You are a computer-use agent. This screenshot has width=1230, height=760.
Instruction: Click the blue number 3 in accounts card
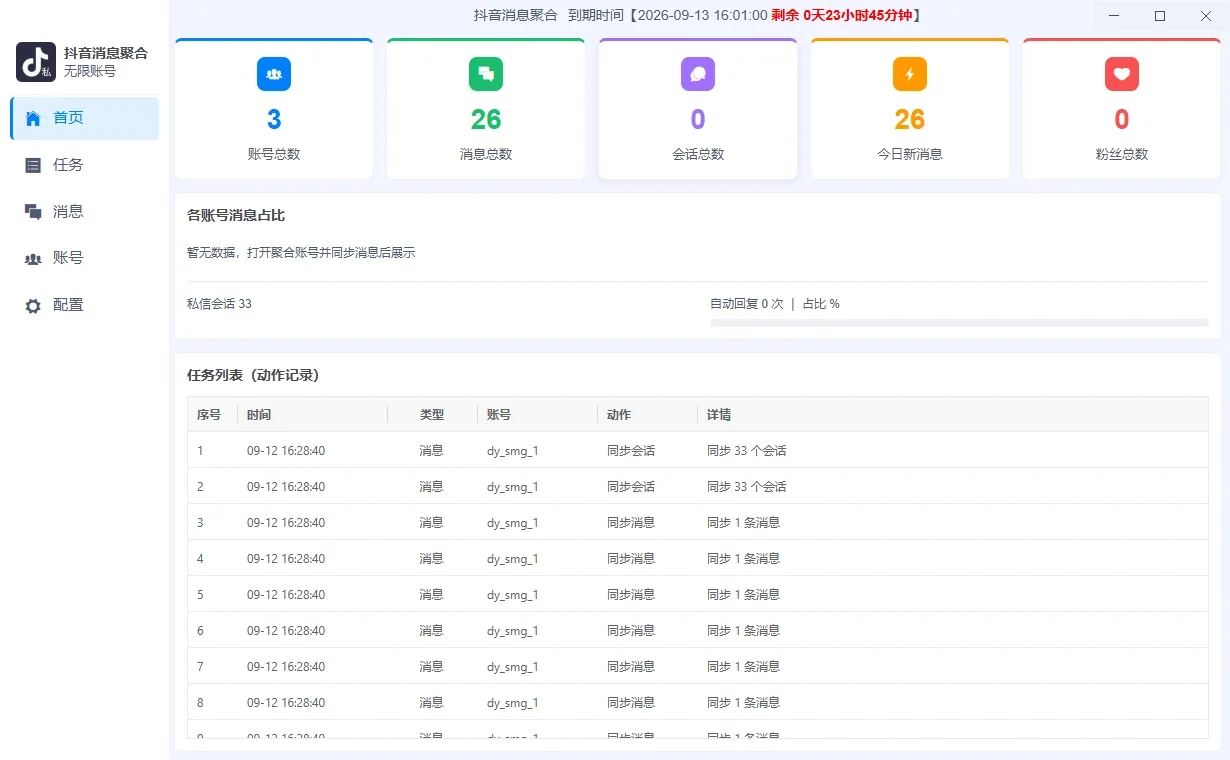tap(274, 120)
